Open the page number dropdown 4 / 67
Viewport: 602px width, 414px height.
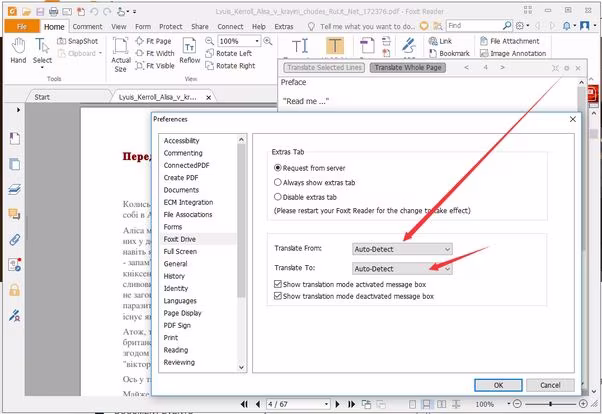(x=326, y=404)
